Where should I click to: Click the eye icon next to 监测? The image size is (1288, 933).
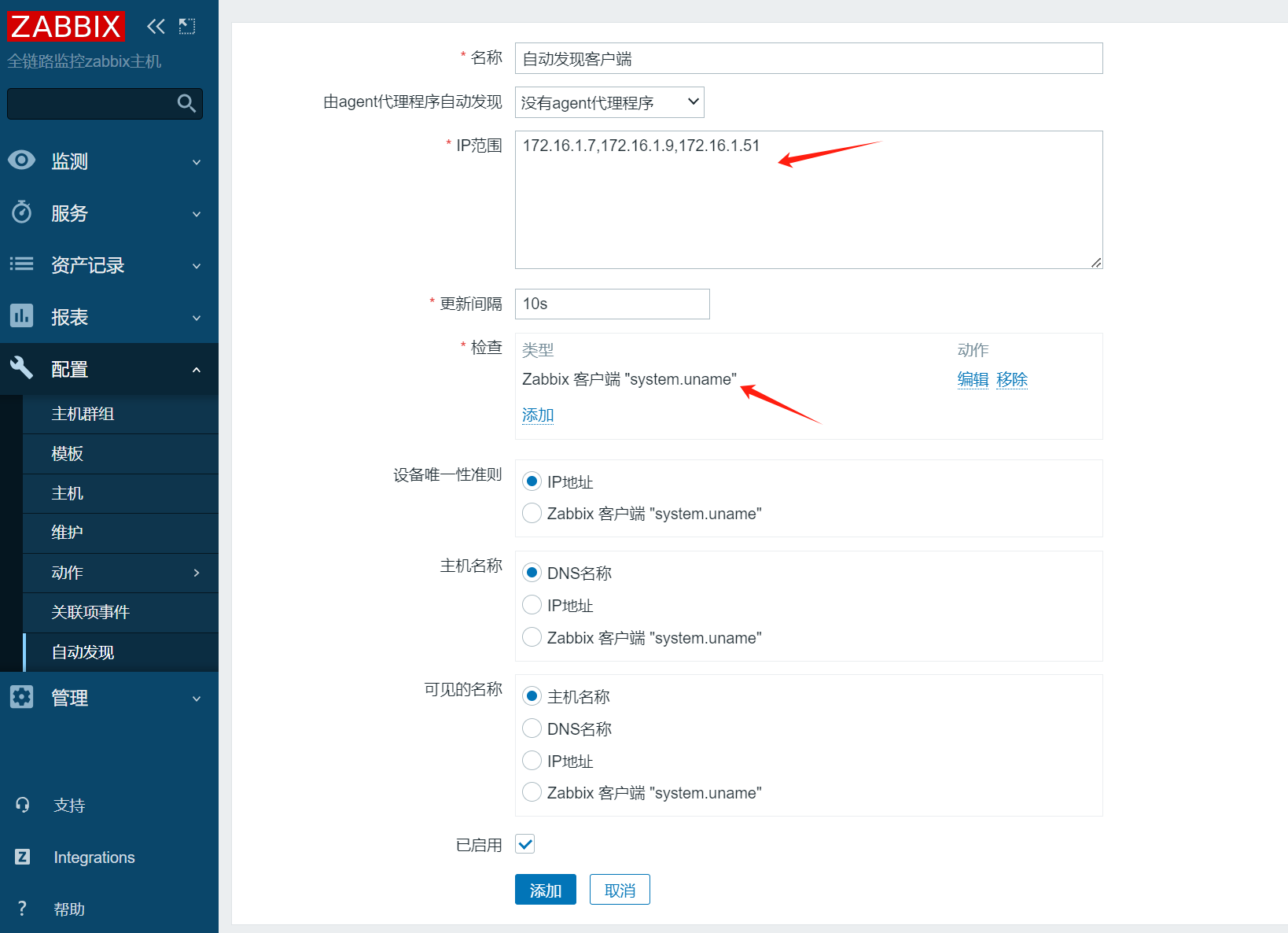click(22, 160)
